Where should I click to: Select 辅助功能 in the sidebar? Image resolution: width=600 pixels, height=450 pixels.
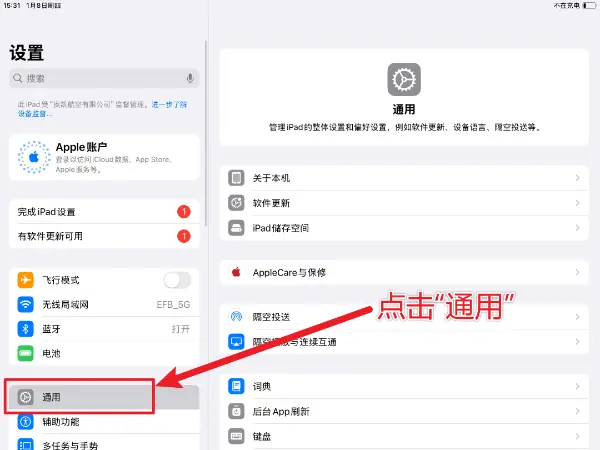[x=104, y=422]
